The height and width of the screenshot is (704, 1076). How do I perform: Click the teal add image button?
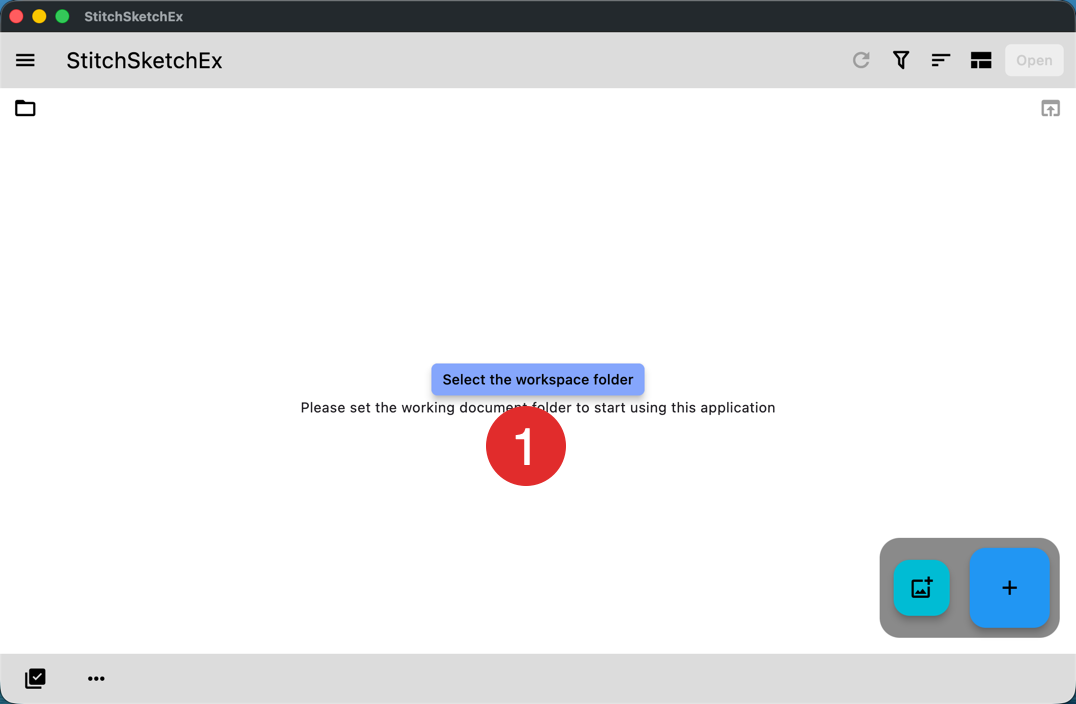(922, 588)
